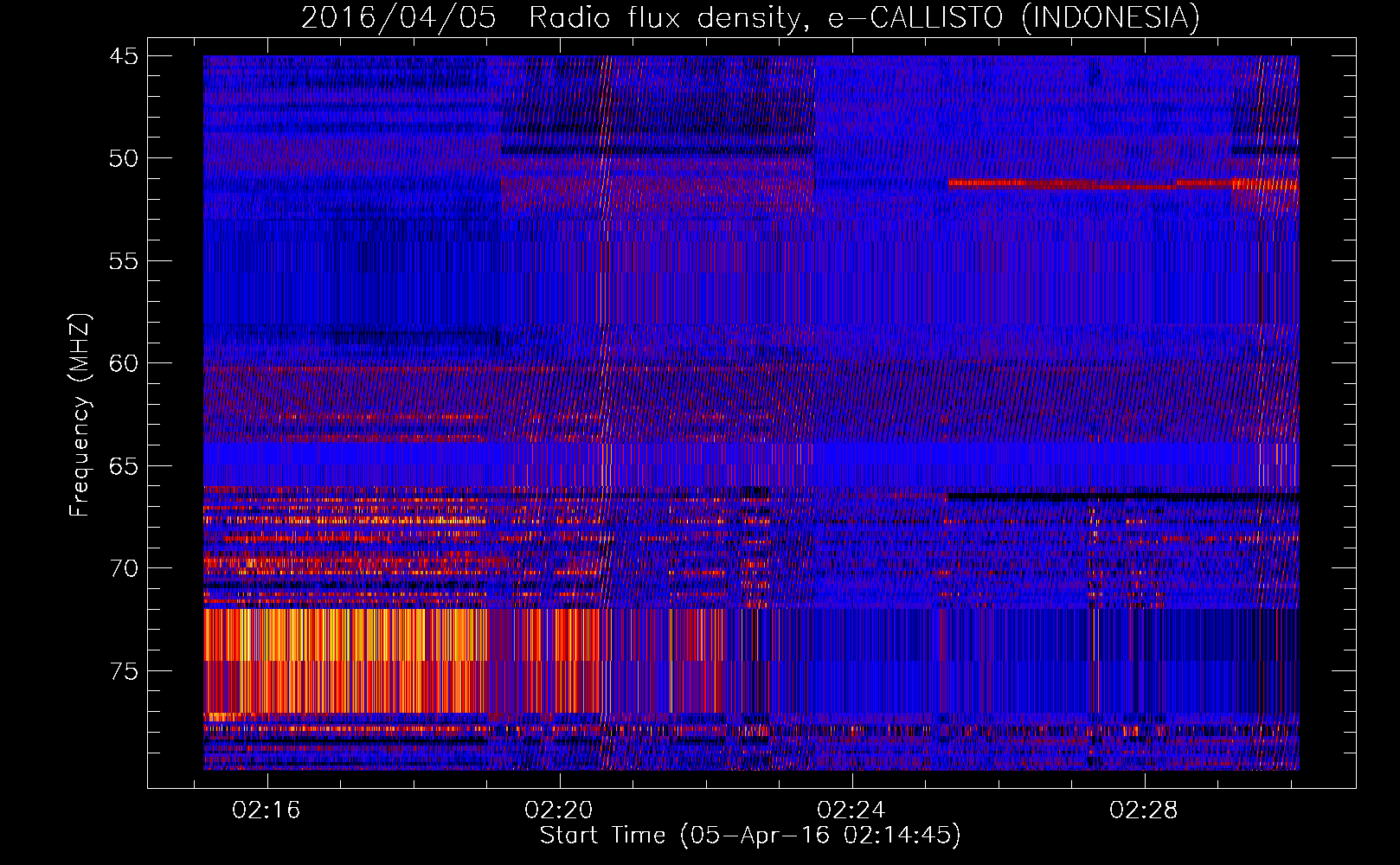Image resolution: width=1400 pixels, height=865 pixels.
Task: Click the 'Frequency (MHZ)' axis label
Action: point(79,415)
